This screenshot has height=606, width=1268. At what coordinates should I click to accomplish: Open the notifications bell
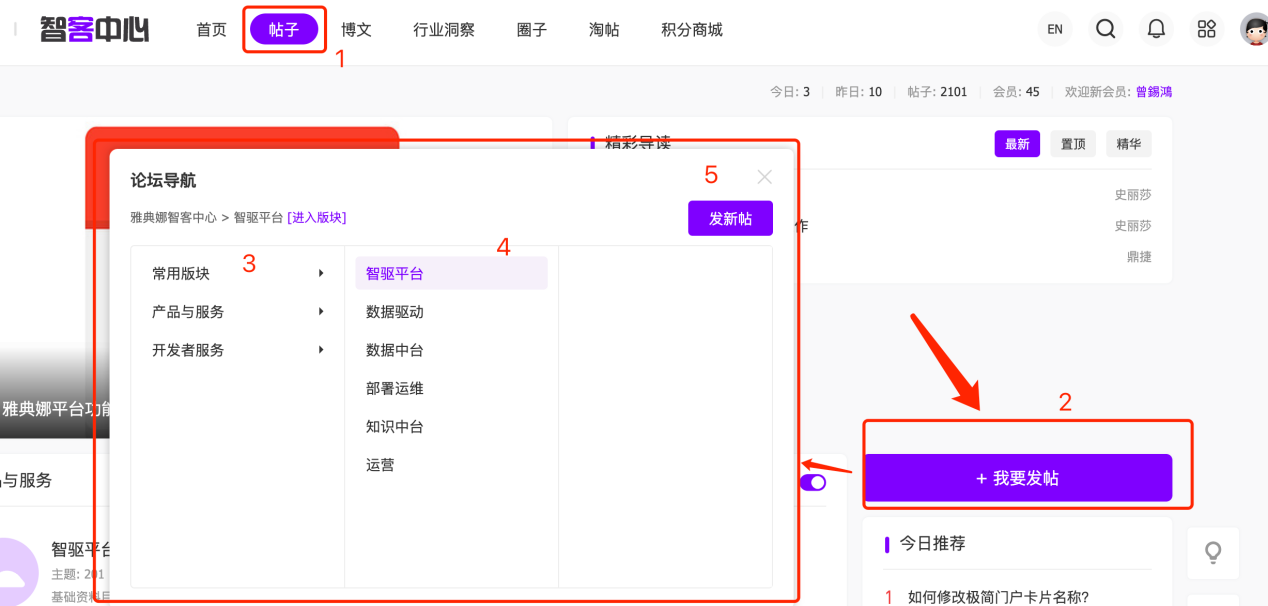pos(1156,29)
